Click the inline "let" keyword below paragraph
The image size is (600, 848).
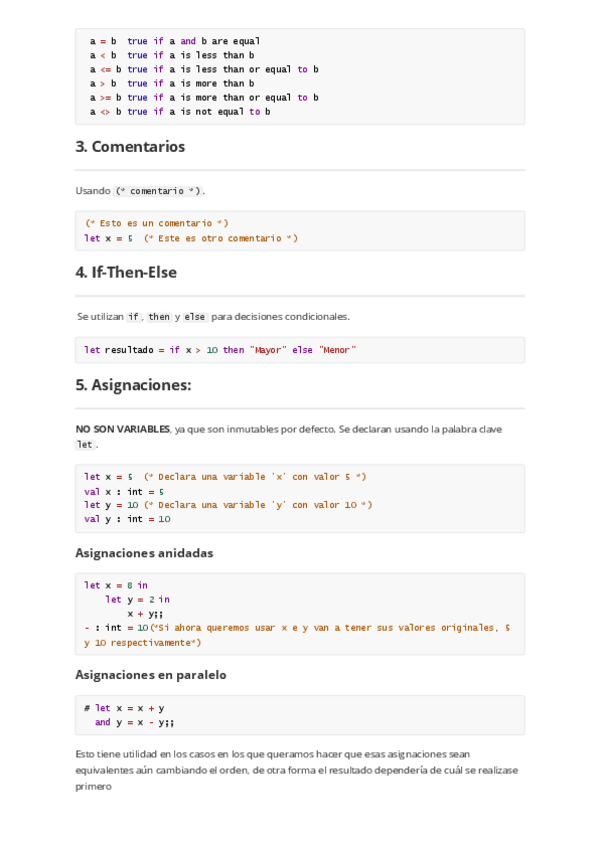(85, 445)
